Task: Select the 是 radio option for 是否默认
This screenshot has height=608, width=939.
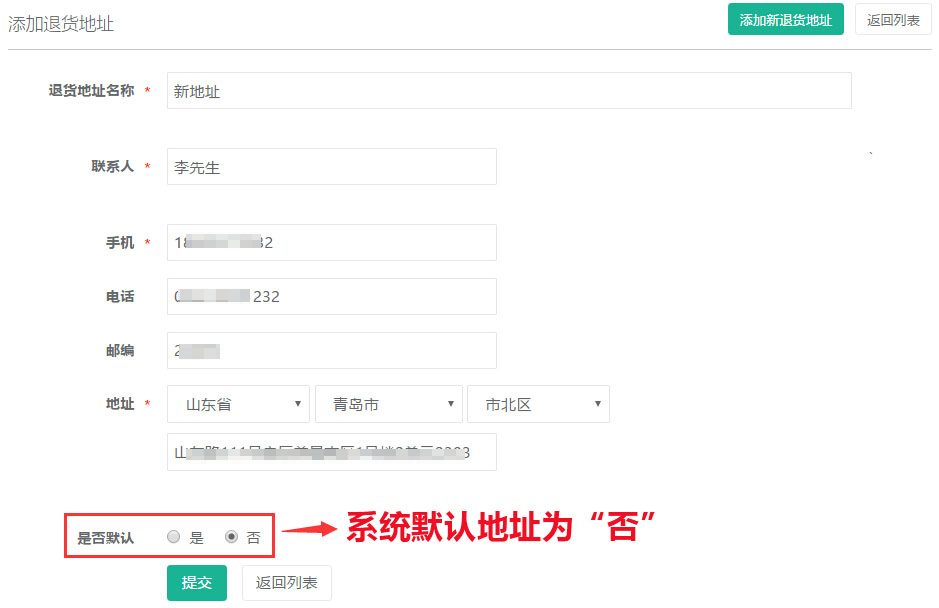Action: coord(174,537)
